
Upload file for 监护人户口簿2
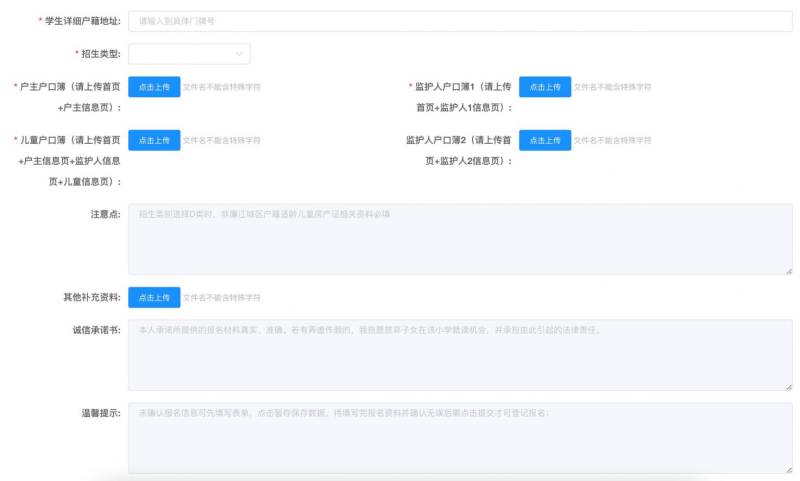pos(545,140)
